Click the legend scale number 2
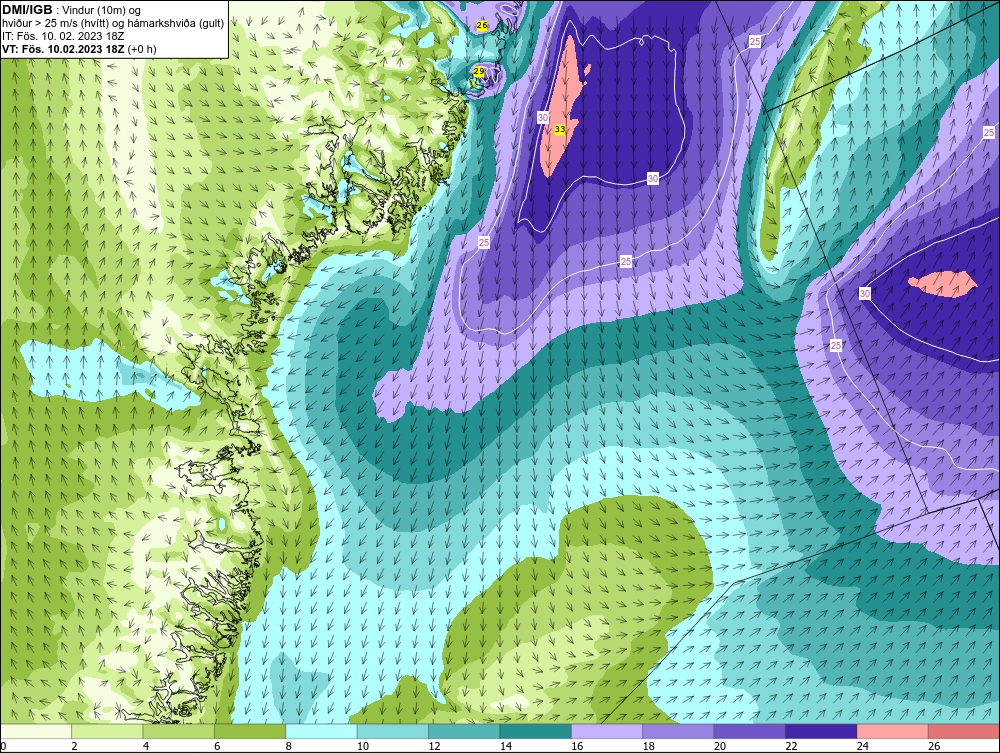This screenshot has height=753, width=1000. [x=74, y=746]
